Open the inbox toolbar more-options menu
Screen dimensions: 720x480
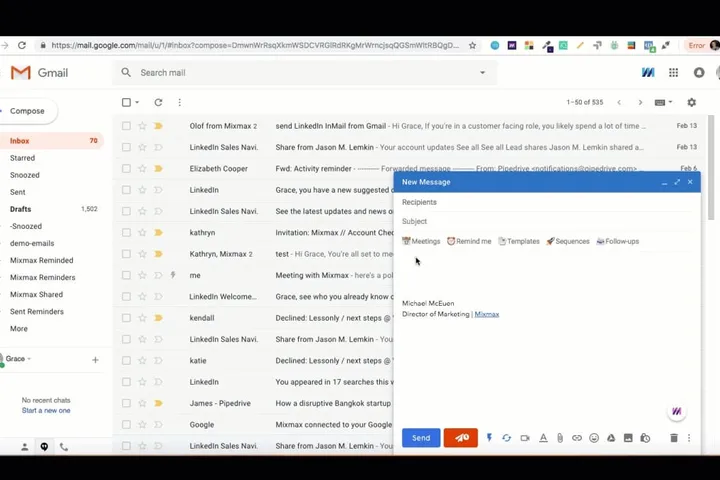[x=180, y=102]
